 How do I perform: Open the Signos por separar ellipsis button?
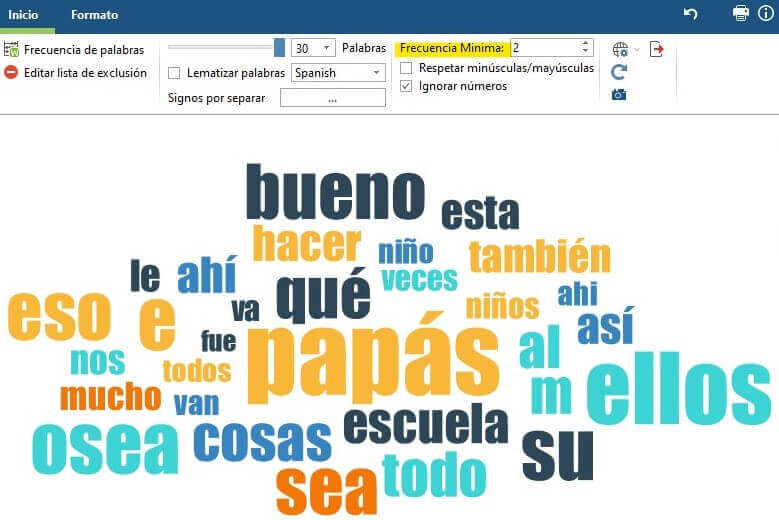tap(332, 98)
